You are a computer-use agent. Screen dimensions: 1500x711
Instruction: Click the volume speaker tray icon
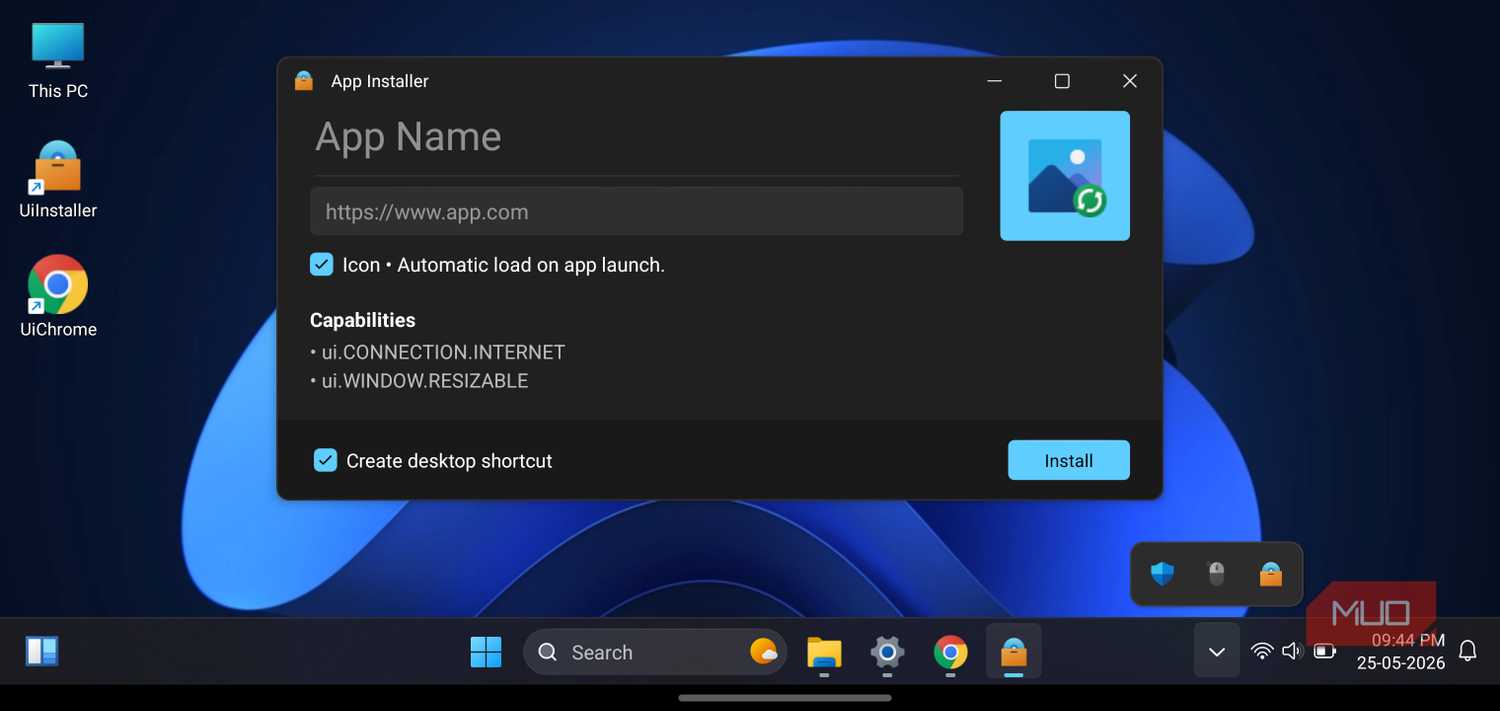[x=1292, y=651]
